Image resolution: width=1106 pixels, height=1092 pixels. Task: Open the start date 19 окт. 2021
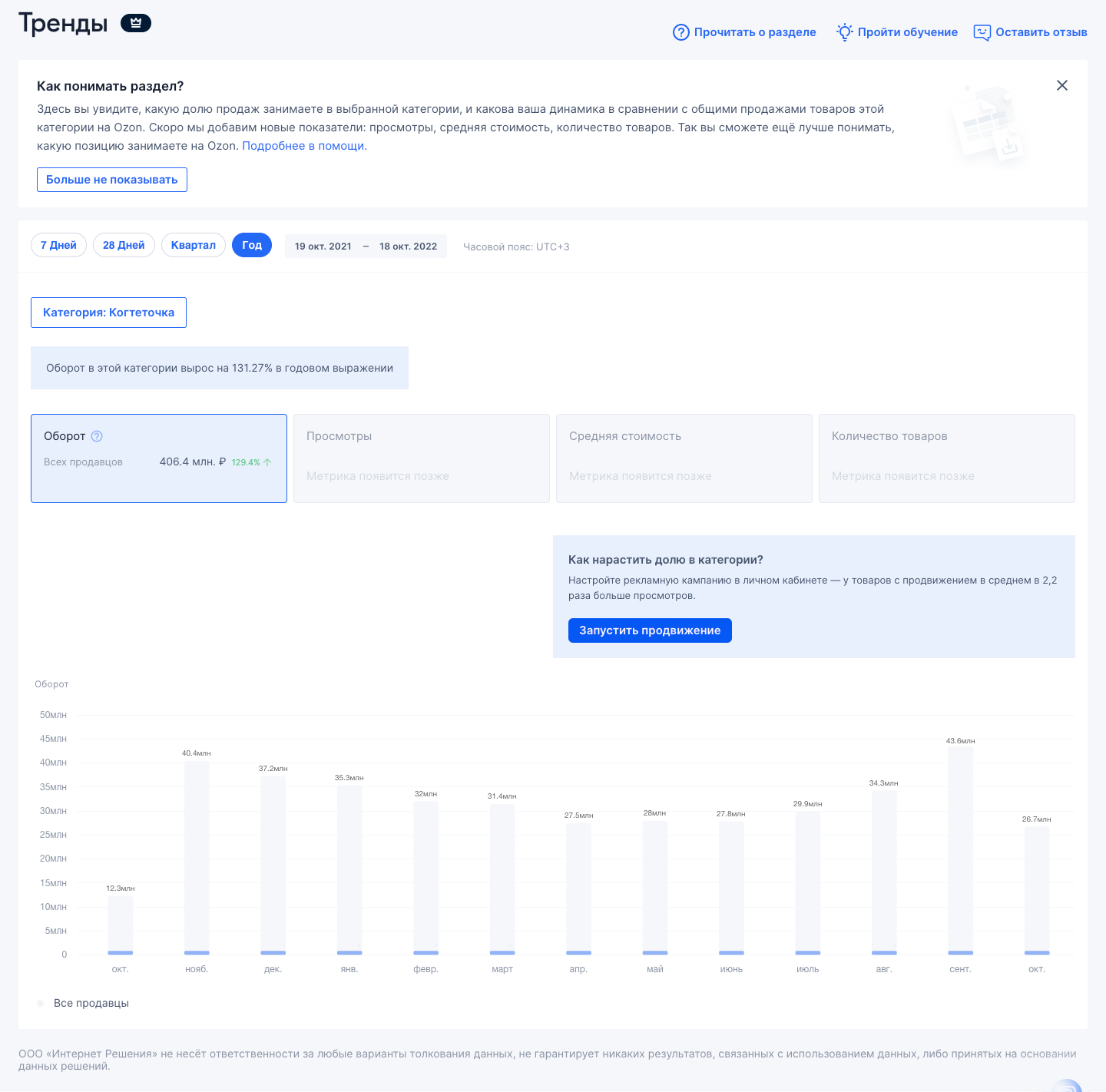[x=323, y=247]
